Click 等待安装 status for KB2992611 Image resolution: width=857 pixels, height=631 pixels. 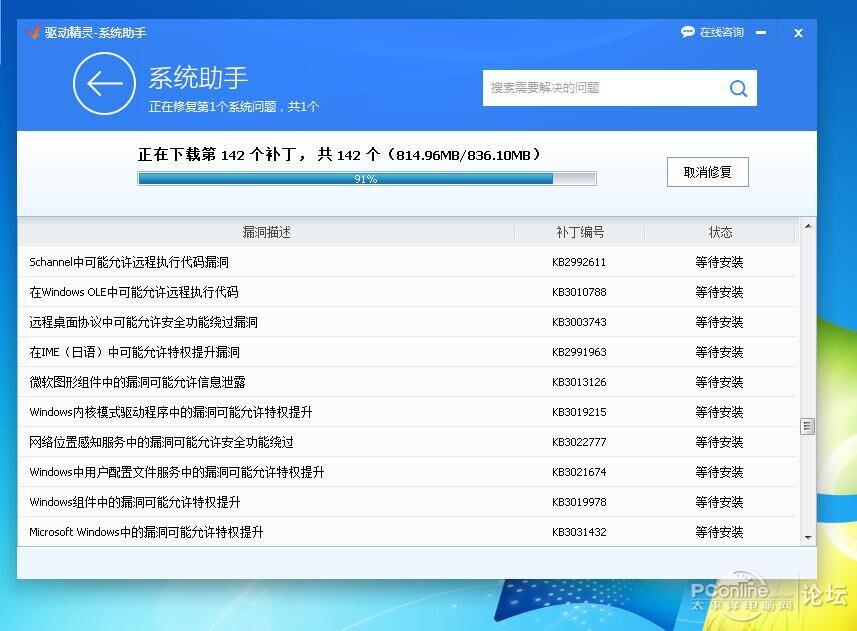pyautogui.click(x=719, y=262)
